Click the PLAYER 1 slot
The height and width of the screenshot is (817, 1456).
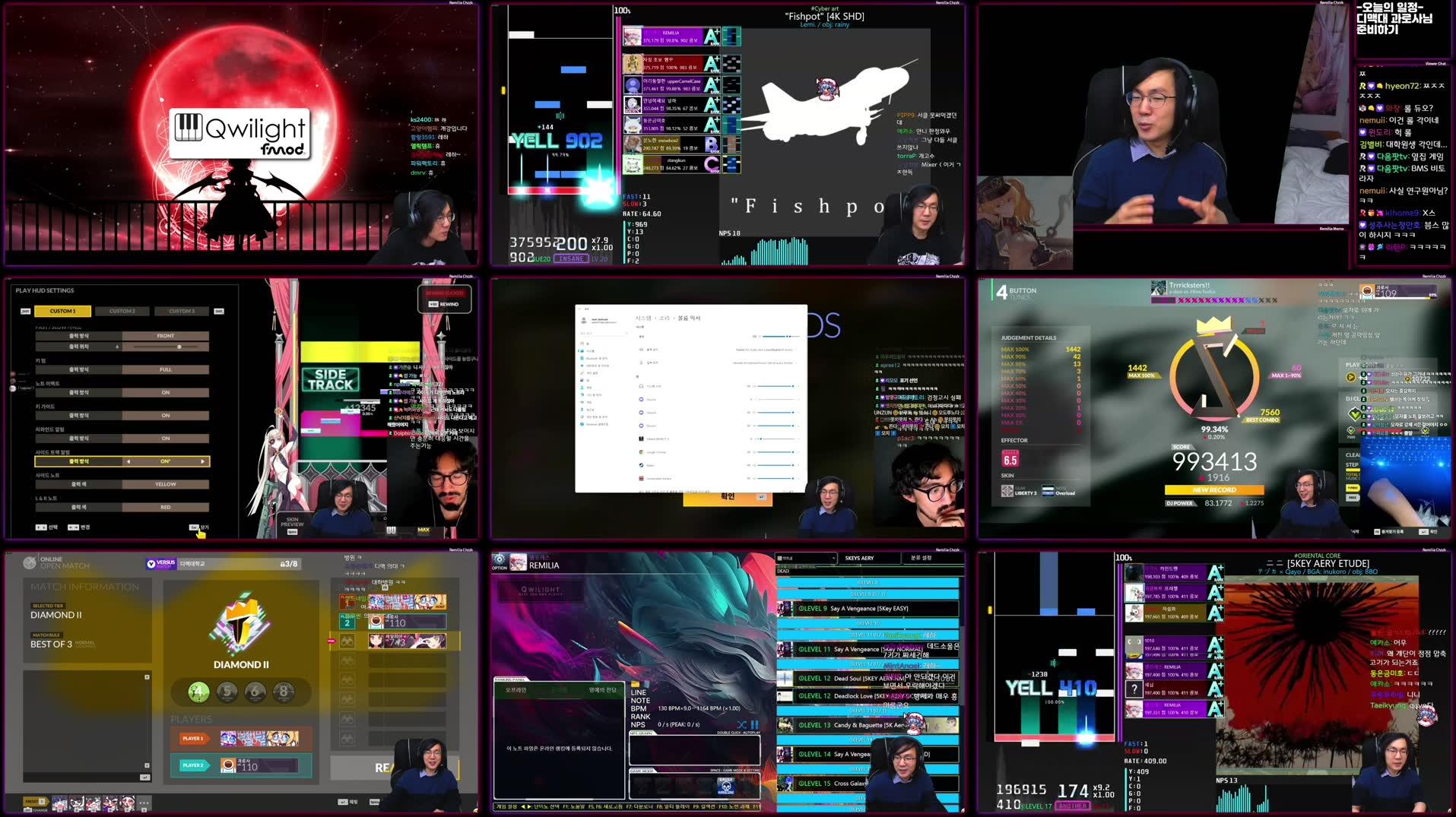[x=240, y=738]
